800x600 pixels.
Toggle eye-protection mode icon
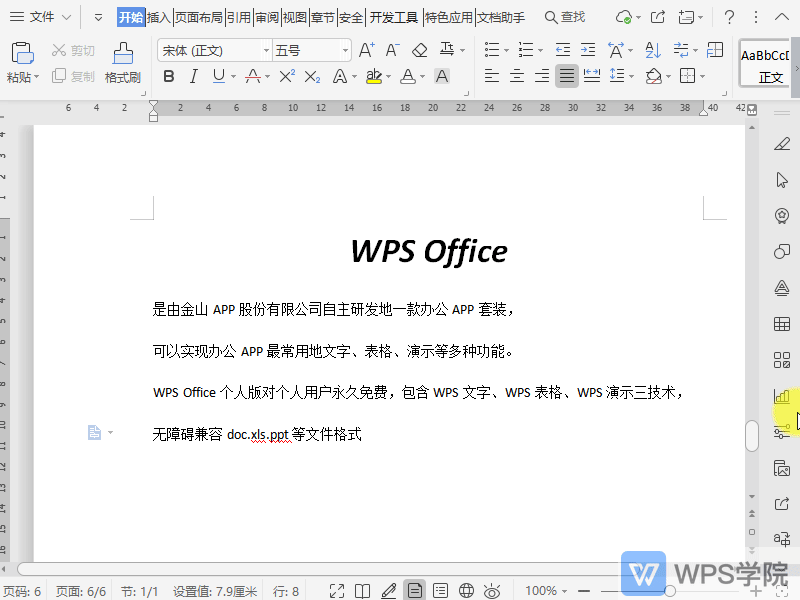492,591
